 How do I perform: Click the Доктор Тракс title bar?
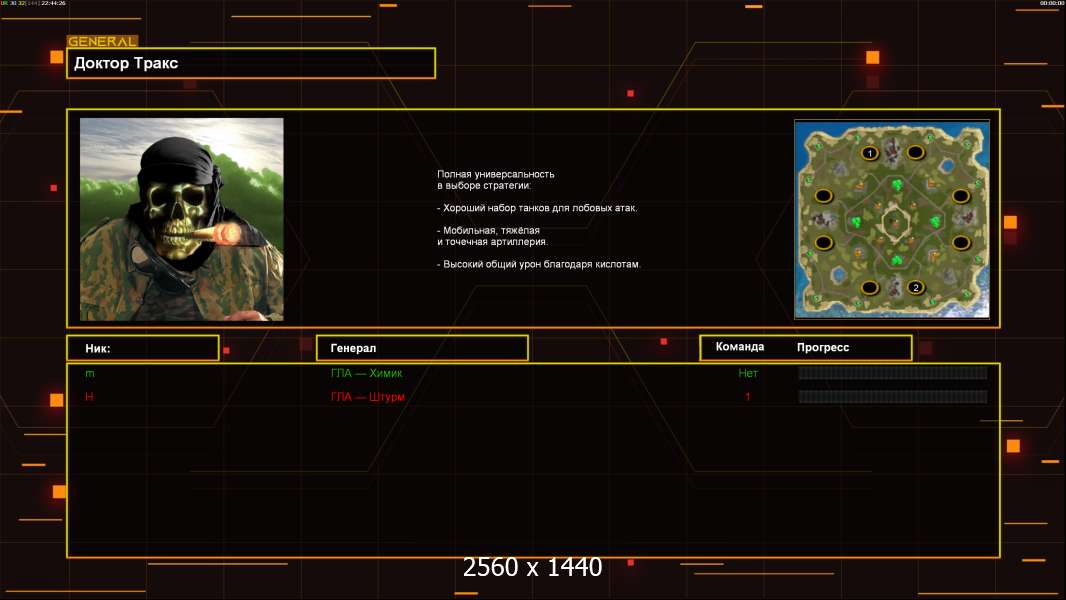[x=251, y=63]
